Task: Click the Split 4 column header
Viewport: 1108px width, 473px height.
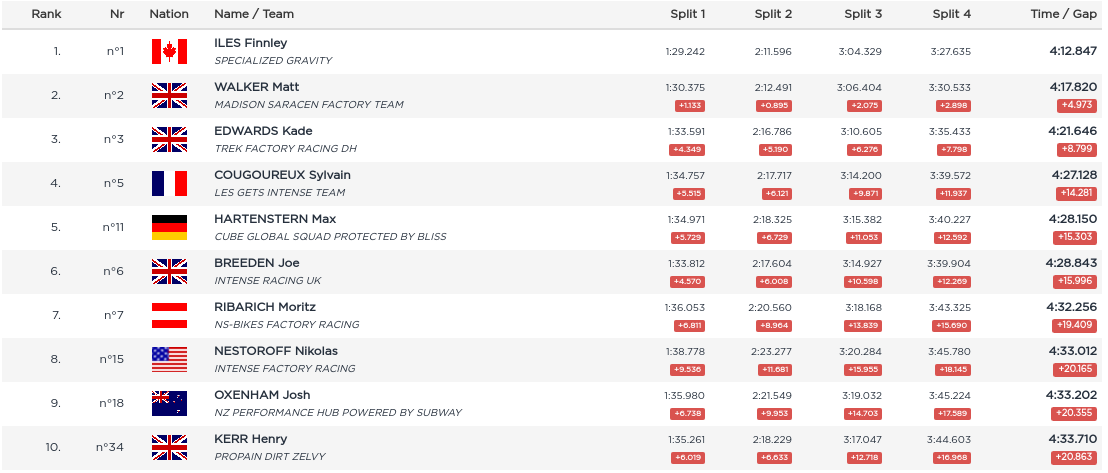Action: (951, 14)
